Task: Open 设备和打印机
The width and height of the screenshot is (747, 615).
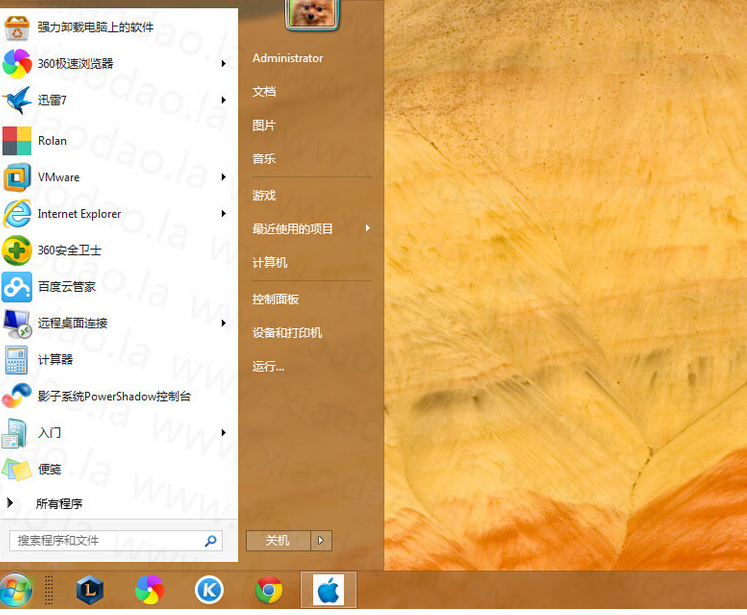Action: [x=287, y=333]
